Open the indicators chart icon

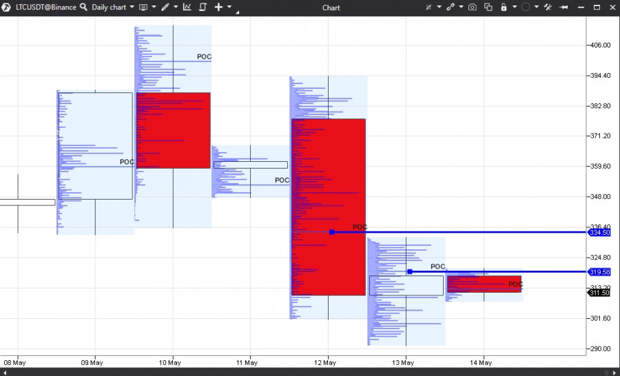(x=187, y=7)
